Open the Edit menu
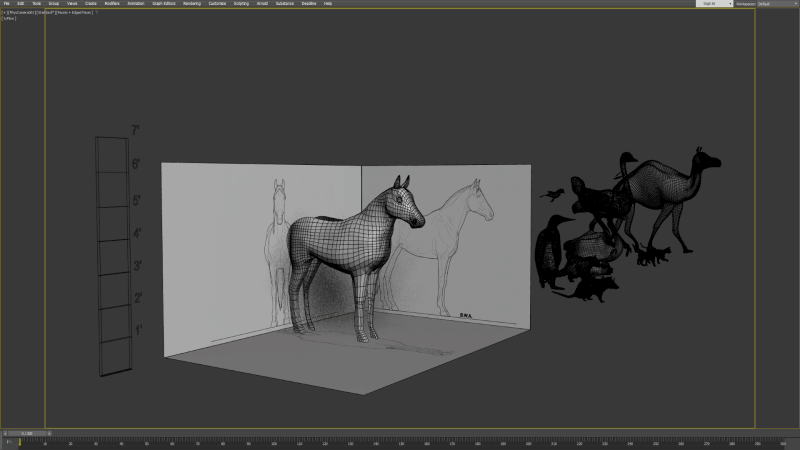Screen dimensions: 800x450 coord(20,4)
